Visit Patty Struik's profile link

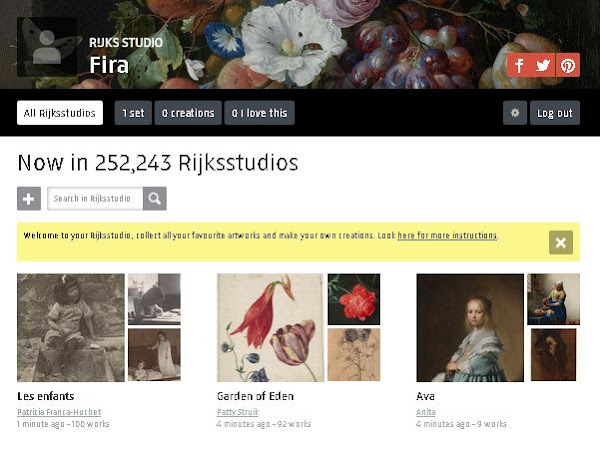click(238, 412)
